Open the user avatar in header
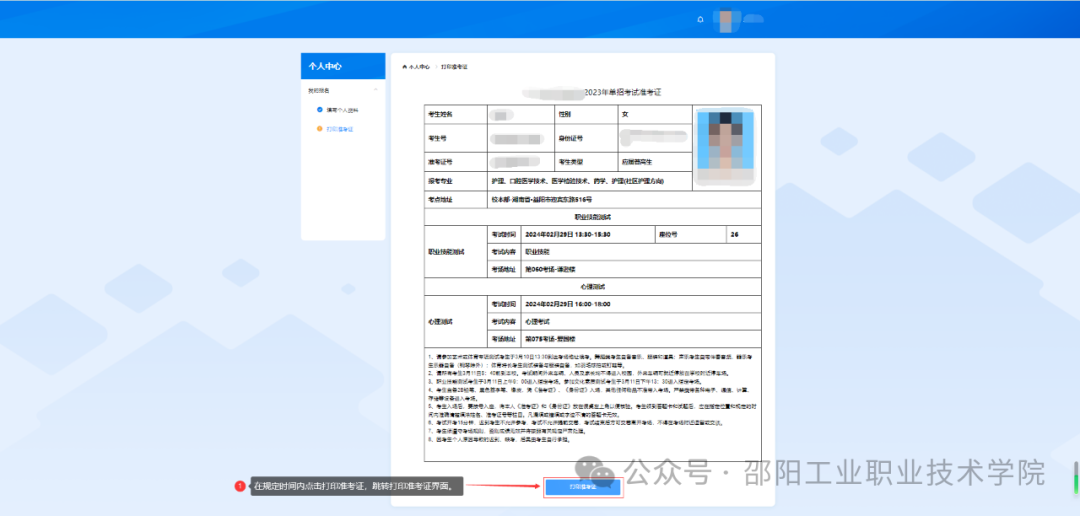This screenshot has height=516, width=1080. click(728, 19)
